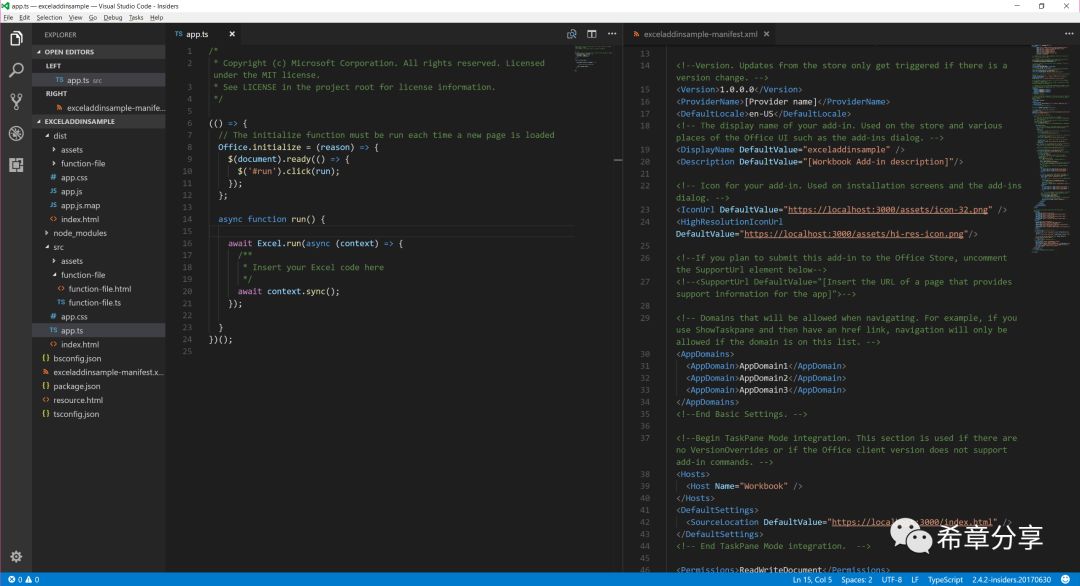Open the icon-32.png localhost link
1080x586 pixels.
coord(888,209)
